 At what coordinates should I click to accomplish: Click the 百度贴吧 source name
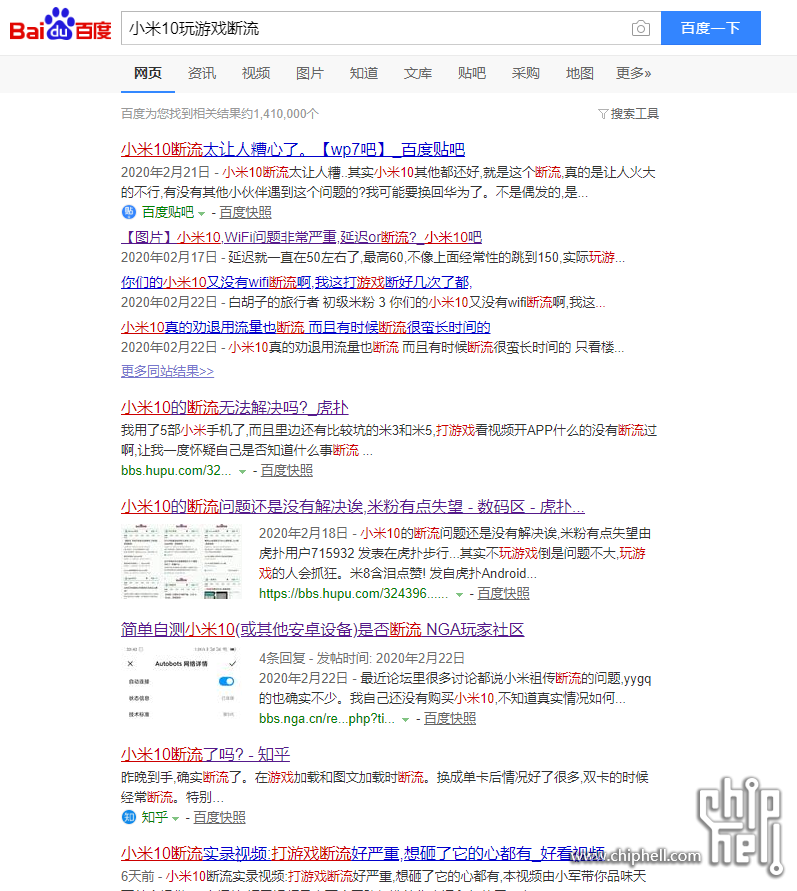point(168,212)
